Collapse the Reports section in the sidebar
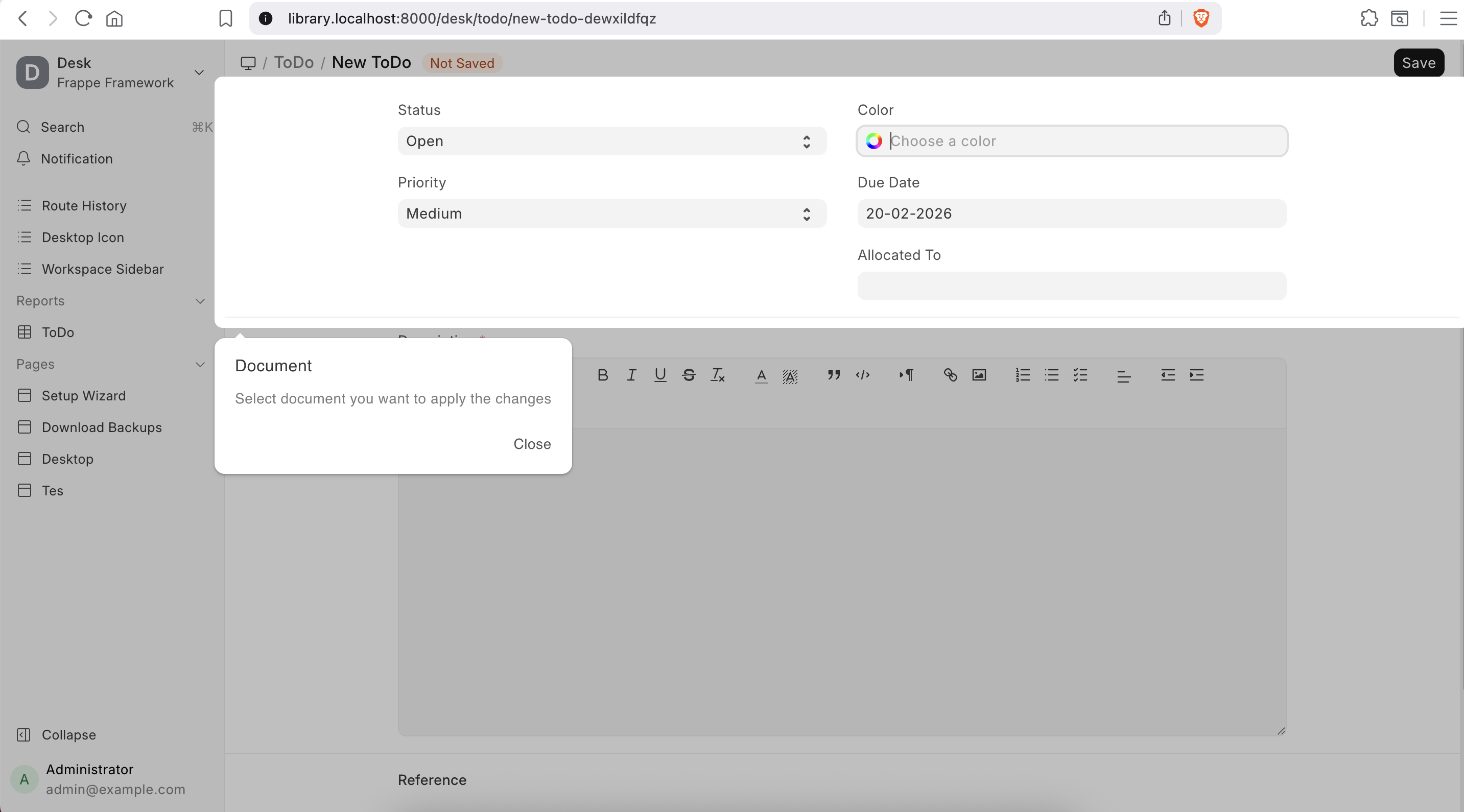 tap(200, 301)
